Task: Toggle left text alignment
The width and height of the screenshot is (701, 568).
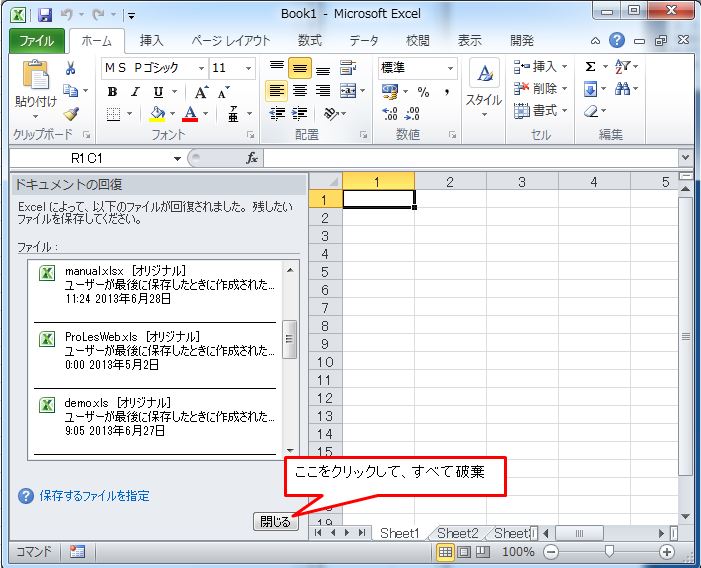Action: point(277,91)
